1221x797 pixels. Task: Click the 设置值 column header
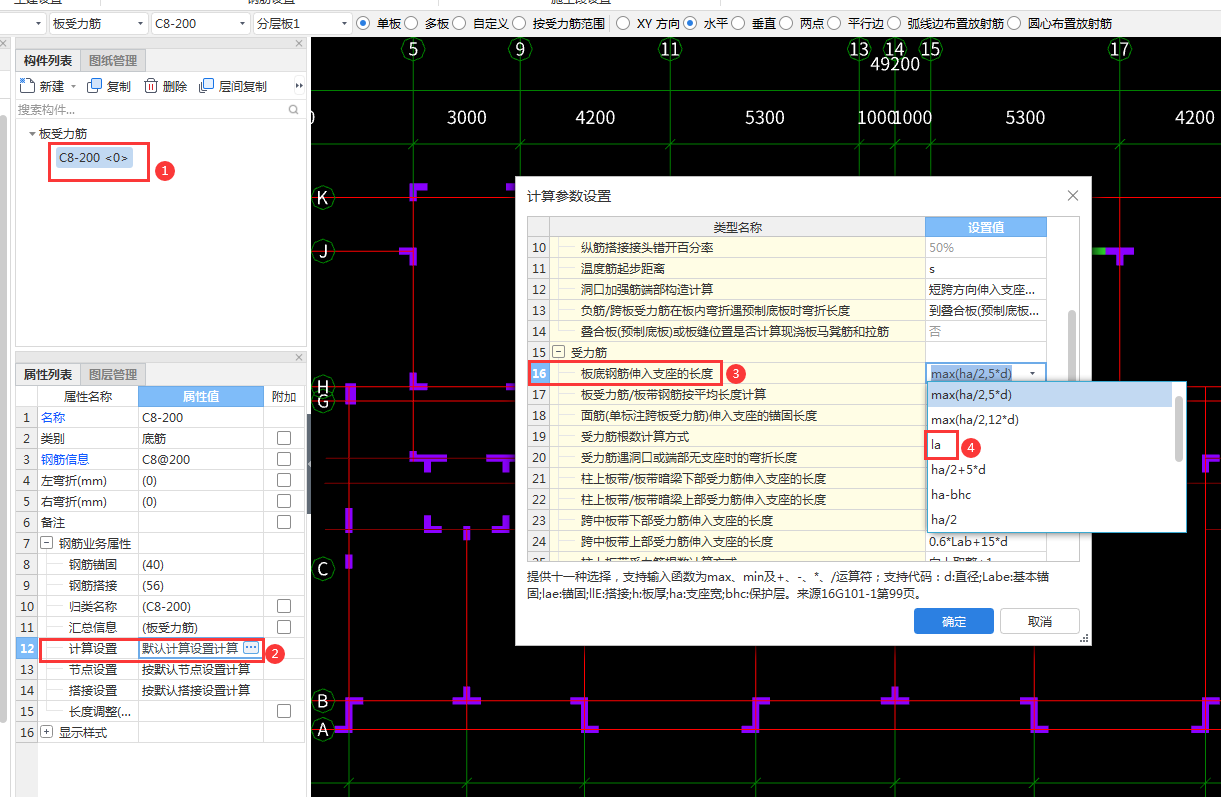[986, 227]
